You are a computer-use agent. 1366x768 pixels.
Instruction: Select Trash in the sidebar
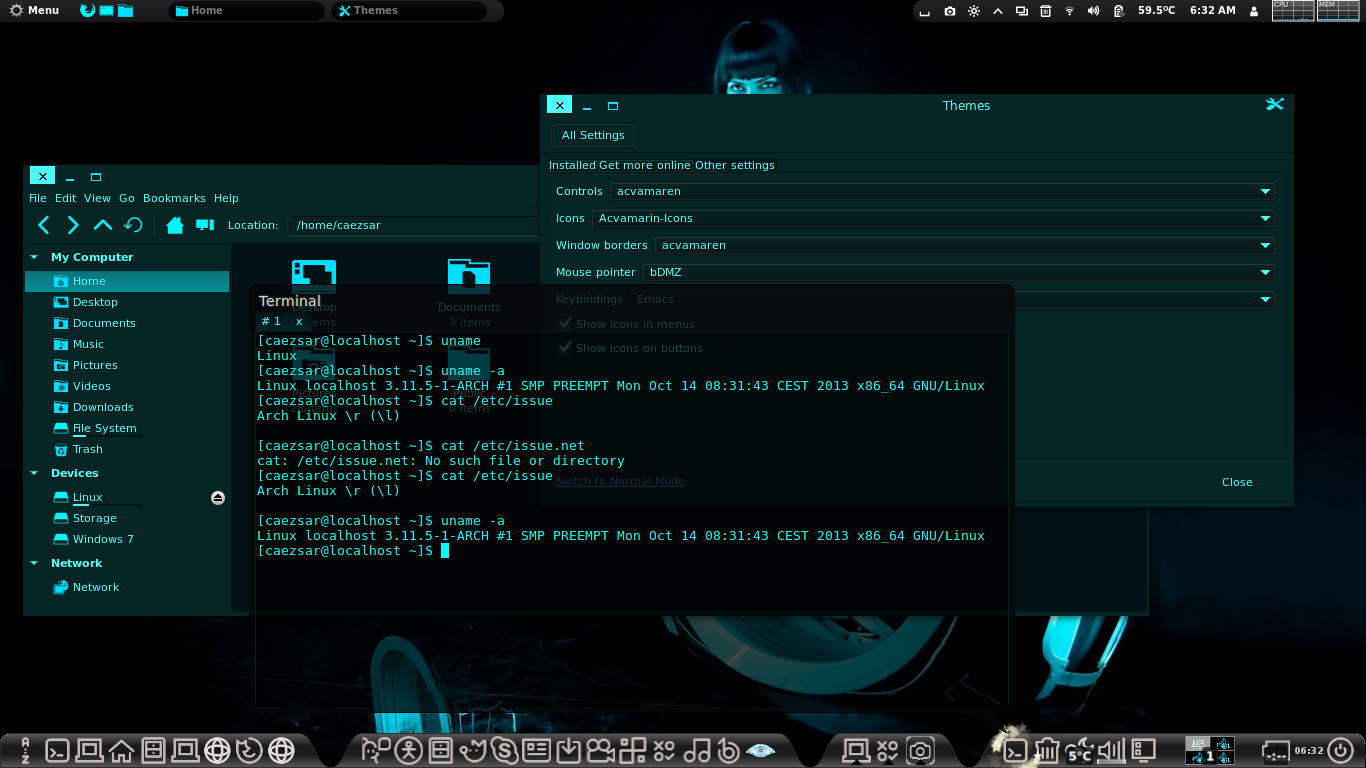pos(88,449)
